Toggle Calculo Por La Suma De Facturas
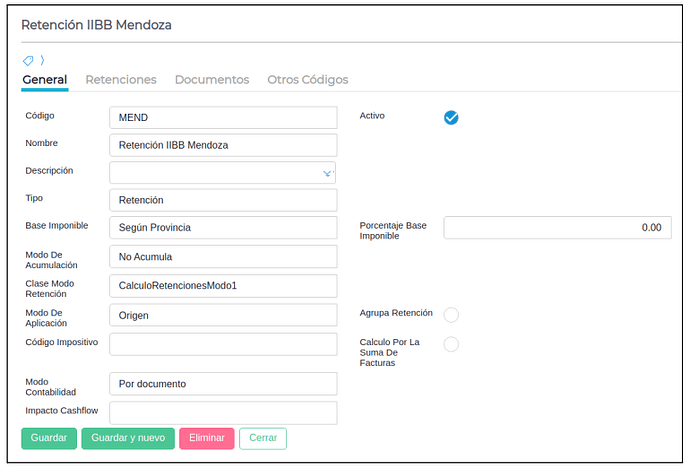This screenshot has height=469, width=690. pos(451,344)
